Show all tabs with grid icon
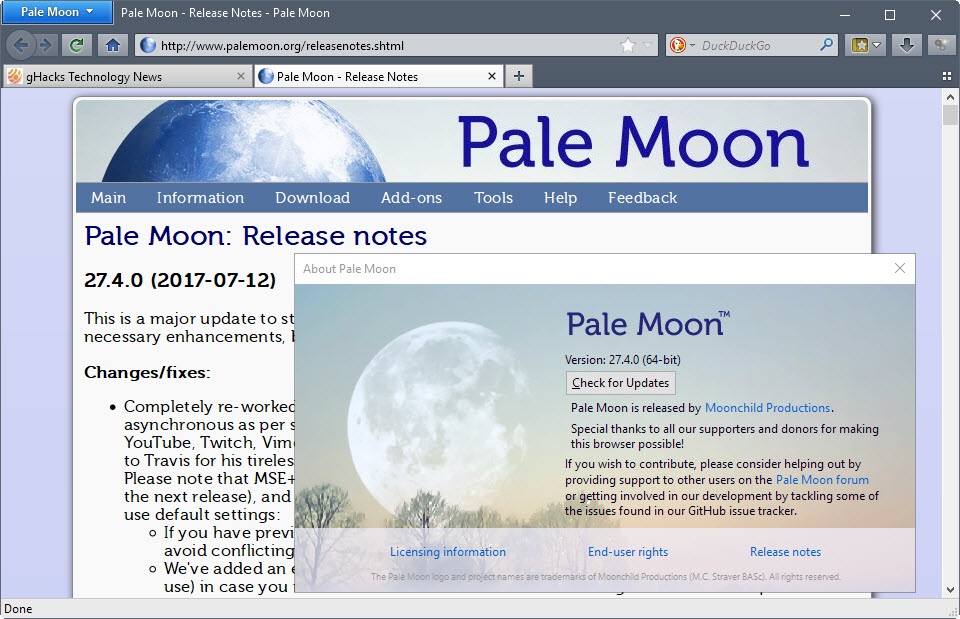The height and width of the screenshot is (619, 960). click(x=947, y=77)
